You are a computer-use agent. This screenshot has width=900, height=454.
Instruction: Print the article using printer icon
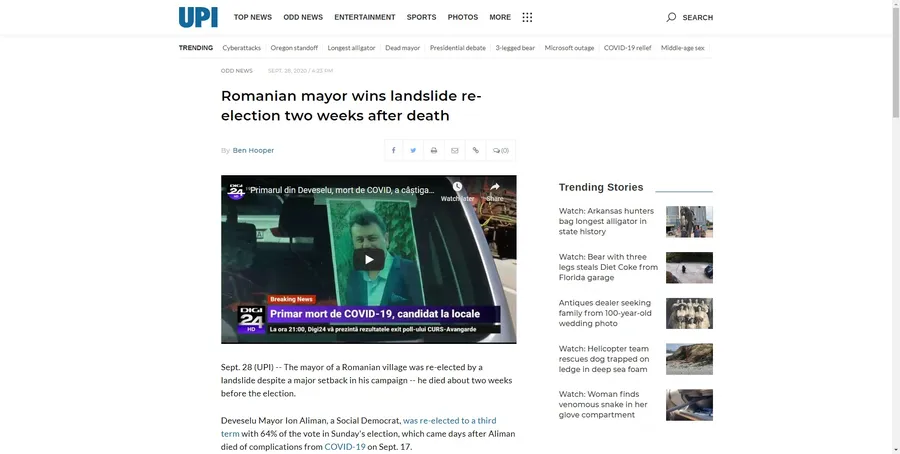434,150
